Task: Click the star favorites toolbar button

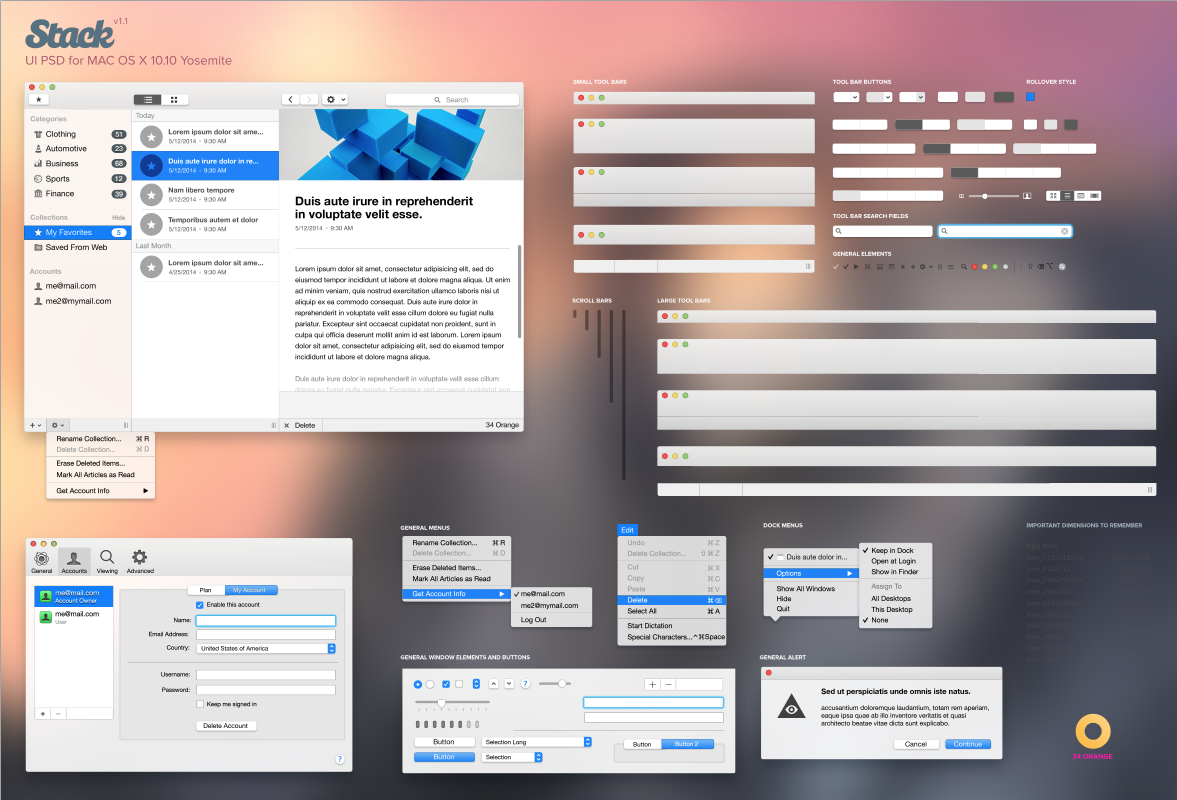Action: (x=38, y=99)
